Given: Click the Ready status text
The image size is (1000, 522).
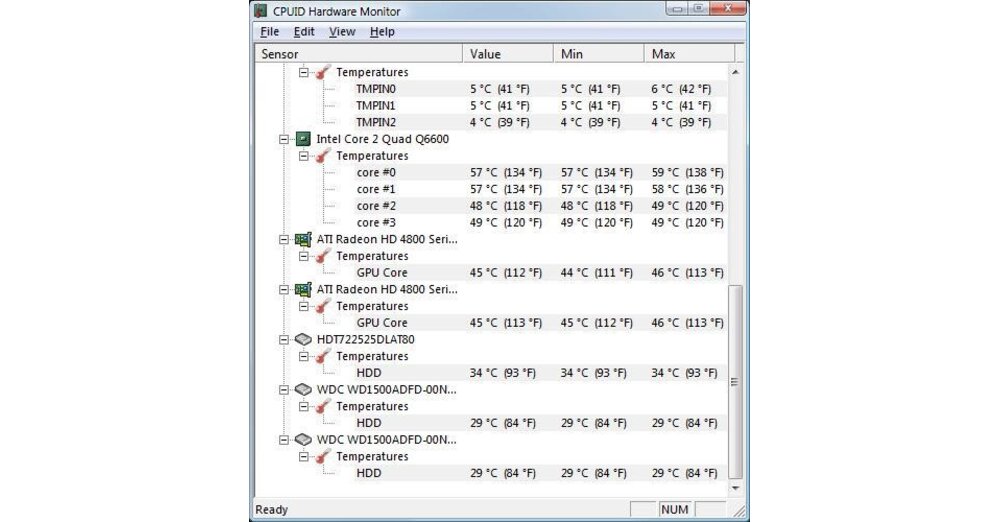Looking at the screenshot, I should 272,509.
